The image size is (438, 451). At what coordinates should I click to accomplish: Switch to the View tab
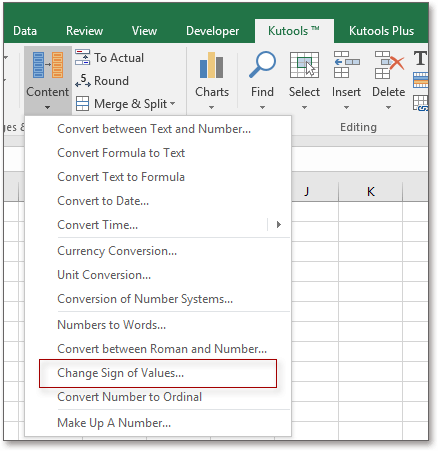pyautogui.click(x=144, y=31)
